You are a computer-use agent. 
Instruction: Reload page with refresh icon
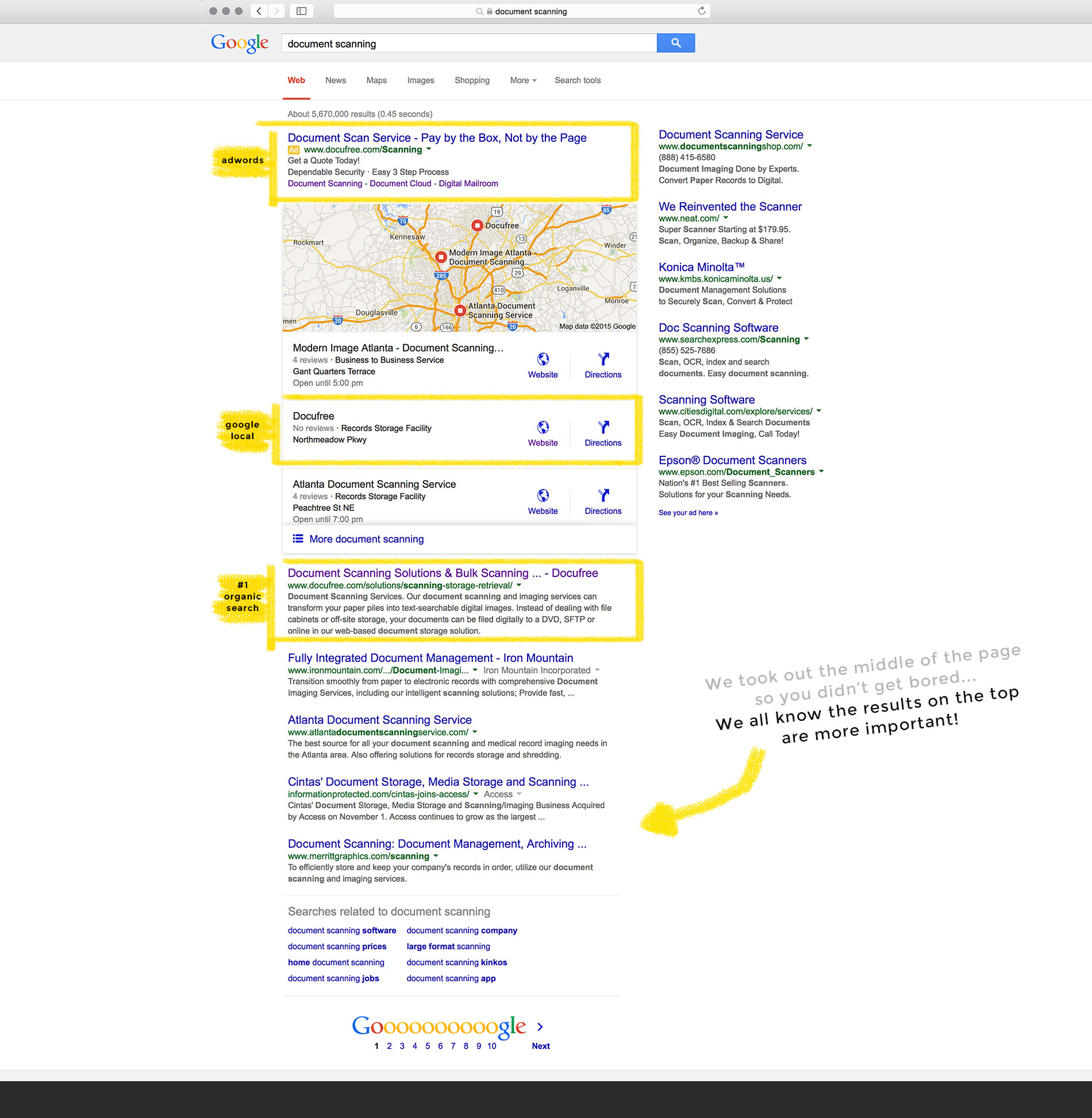(702, 11)
